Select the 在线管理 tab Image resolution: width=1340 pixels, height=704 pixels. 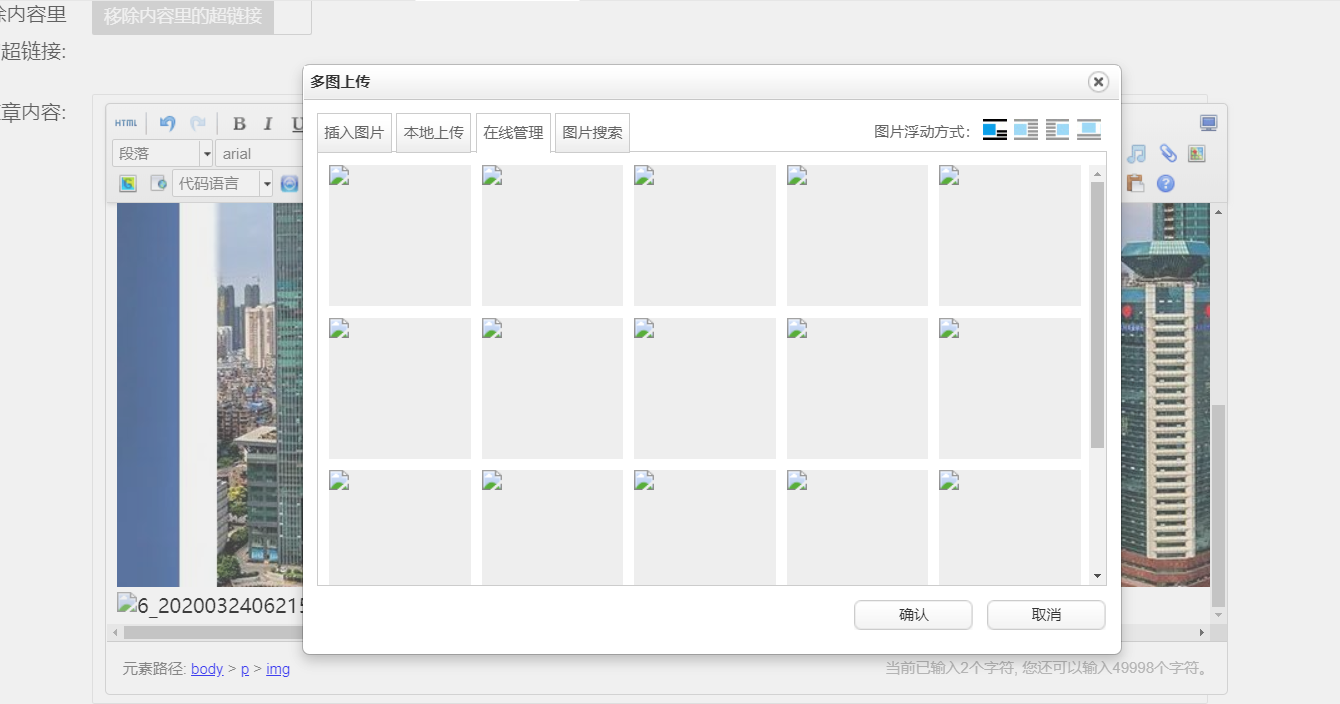pyautogui.click(x=513, y=132)
